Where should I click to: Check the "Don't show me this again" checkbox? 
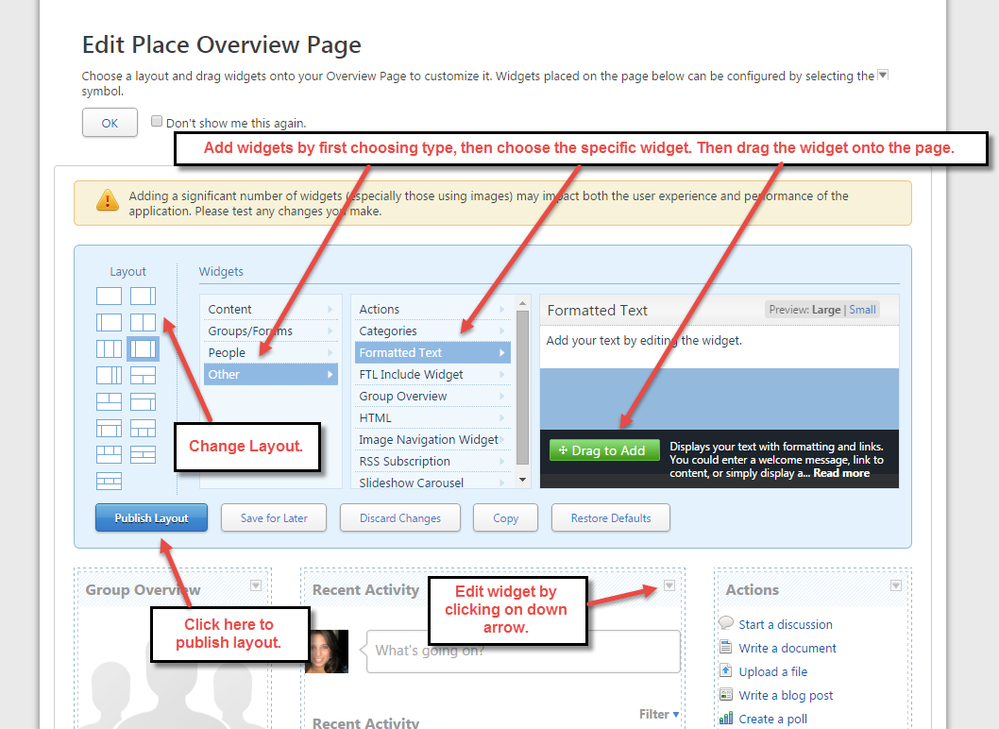point(156,121)
